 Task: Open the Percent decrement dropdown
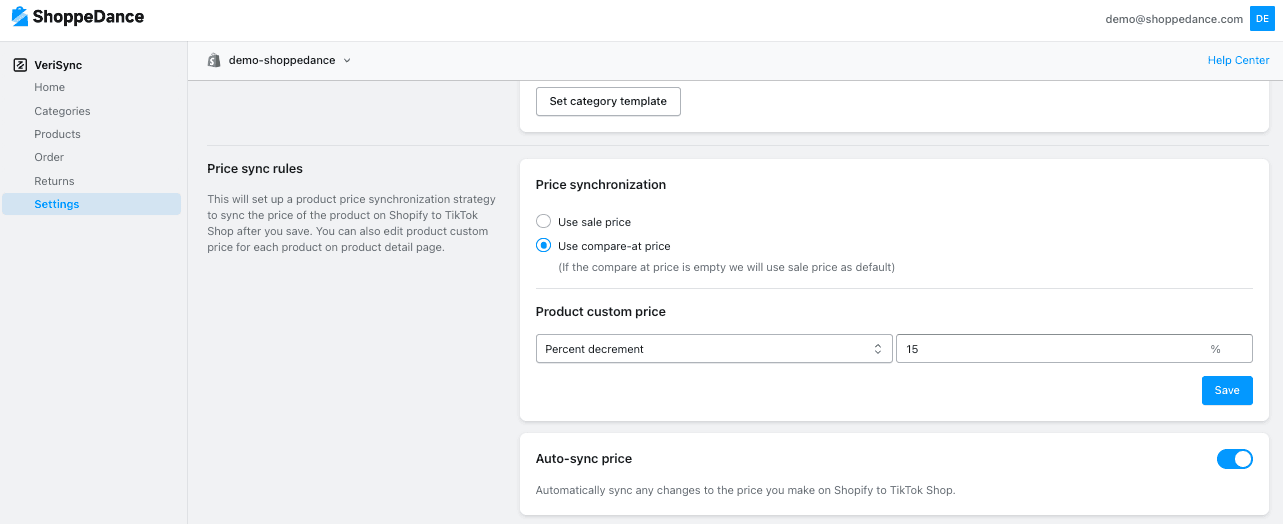tap(714, 349)
